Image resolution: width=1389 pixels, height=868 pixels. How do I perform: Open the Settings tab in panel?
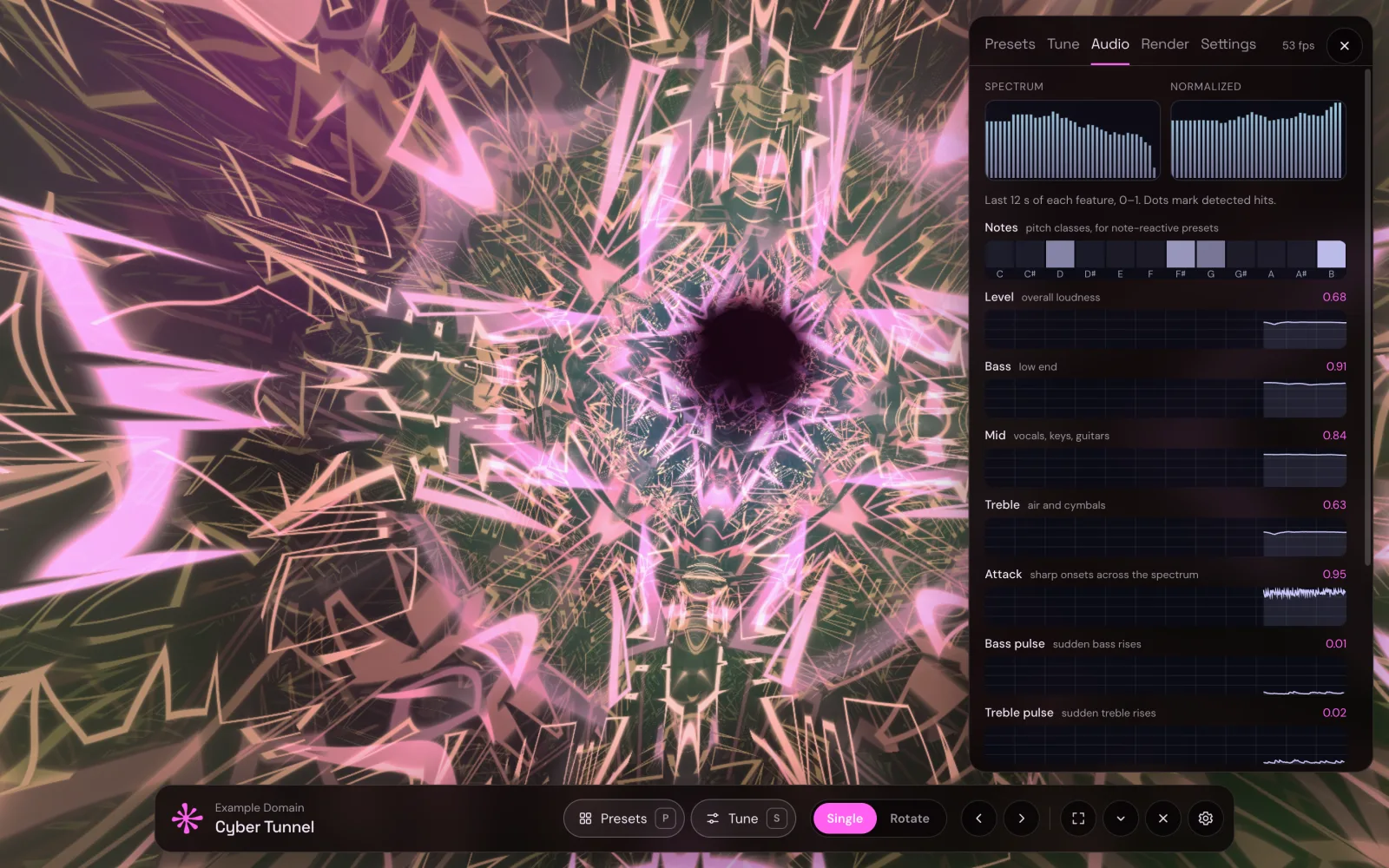(1228, 44)
